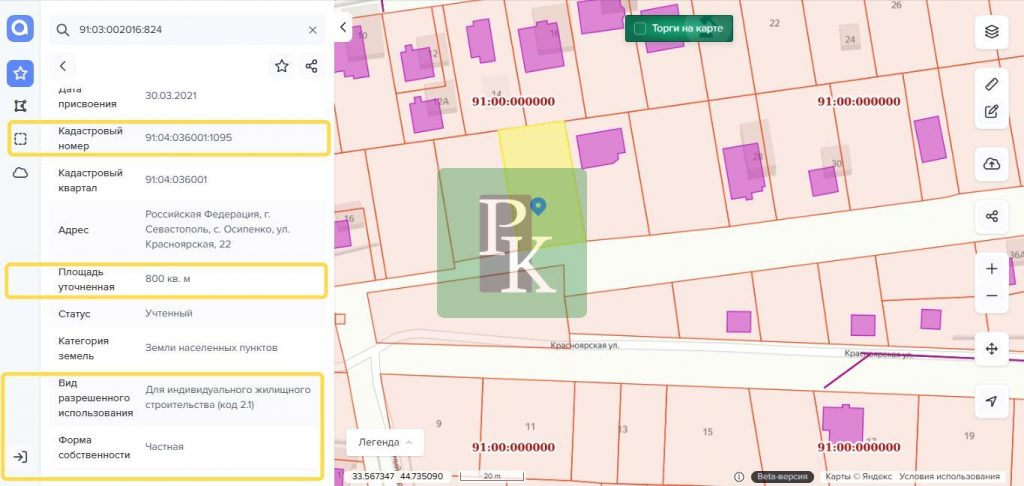Viewport: 1024px width, 486px height.
Task: Click the edit drawing tool icon
Action: 991,111
